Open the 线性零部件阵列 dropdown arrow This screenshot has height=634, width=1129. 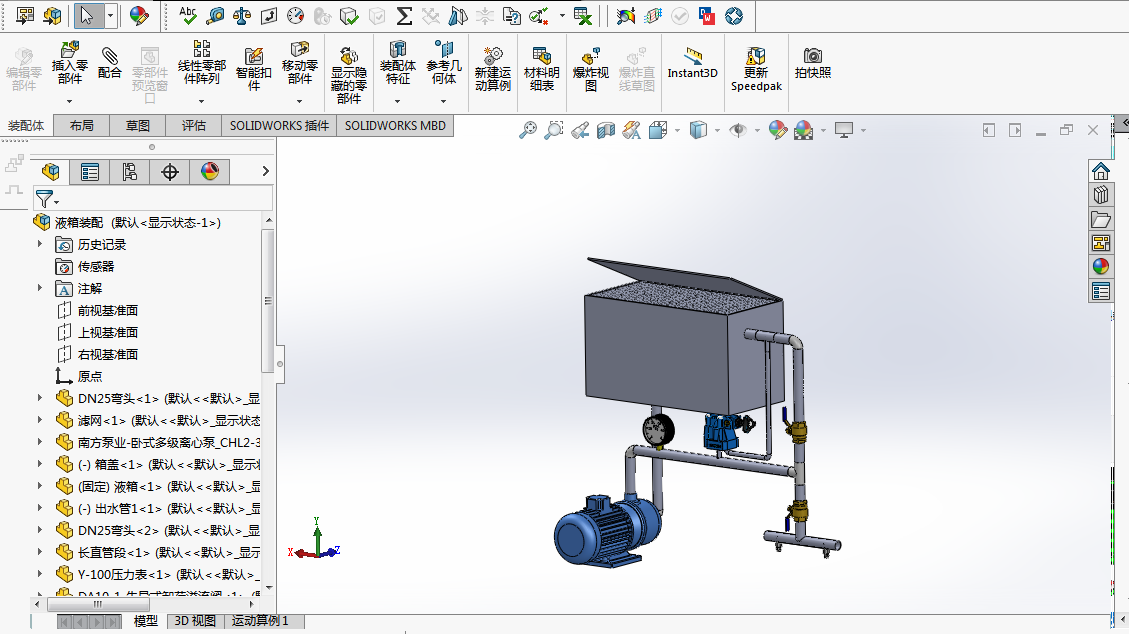click(201, 101)
